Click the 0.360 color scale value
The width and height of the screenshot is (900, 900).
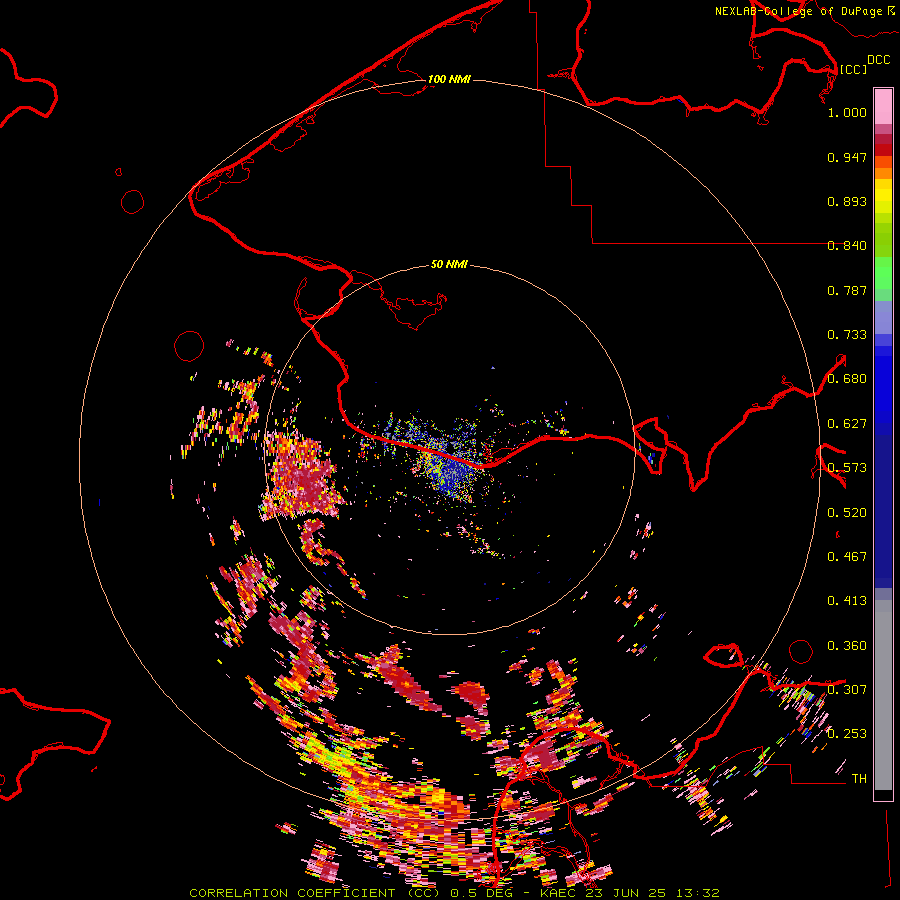pyautogui.click(x=847, y=646)
